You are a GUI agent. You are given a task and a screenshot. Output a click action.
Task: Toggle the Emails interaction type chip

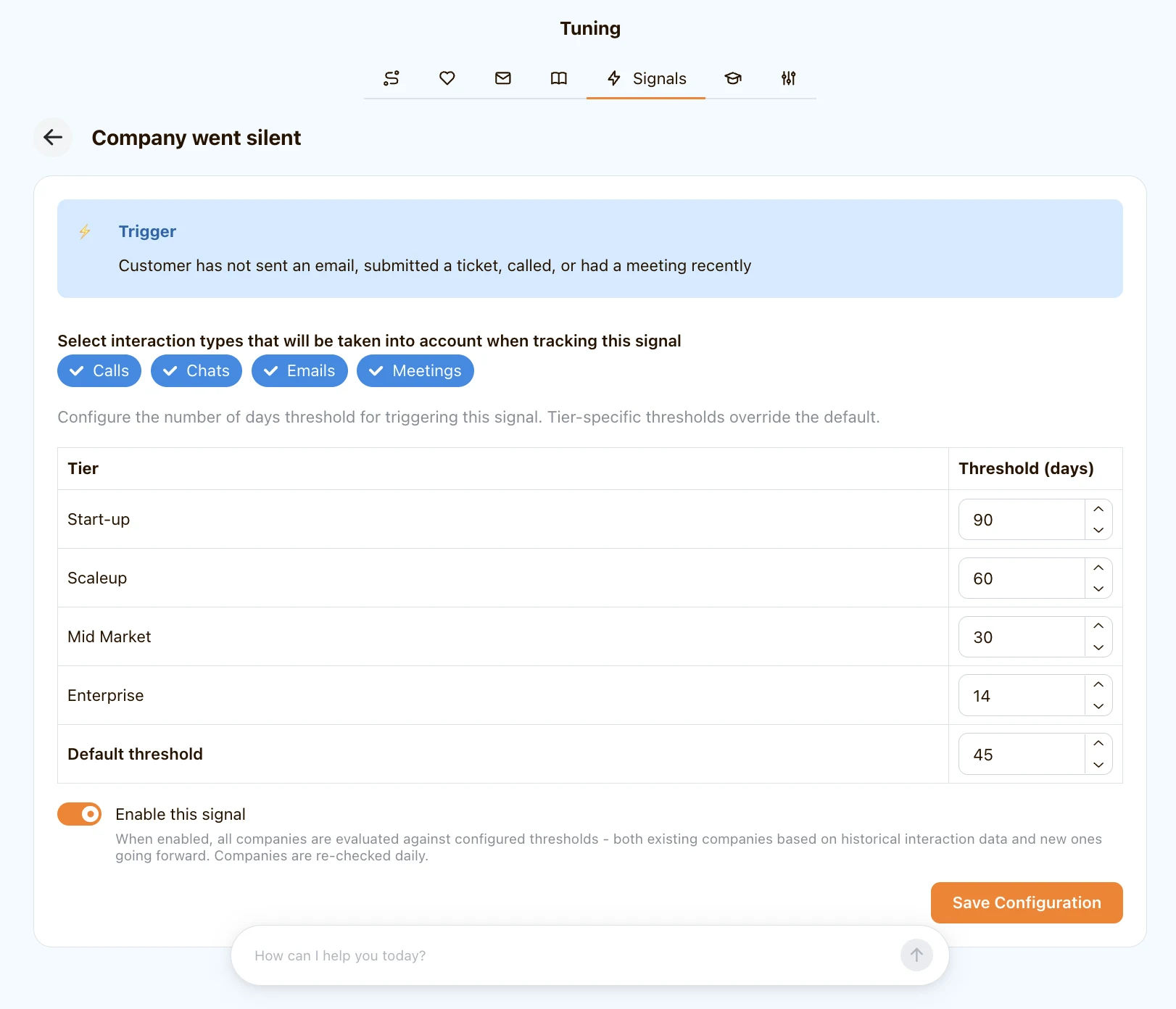pos(299,371)
